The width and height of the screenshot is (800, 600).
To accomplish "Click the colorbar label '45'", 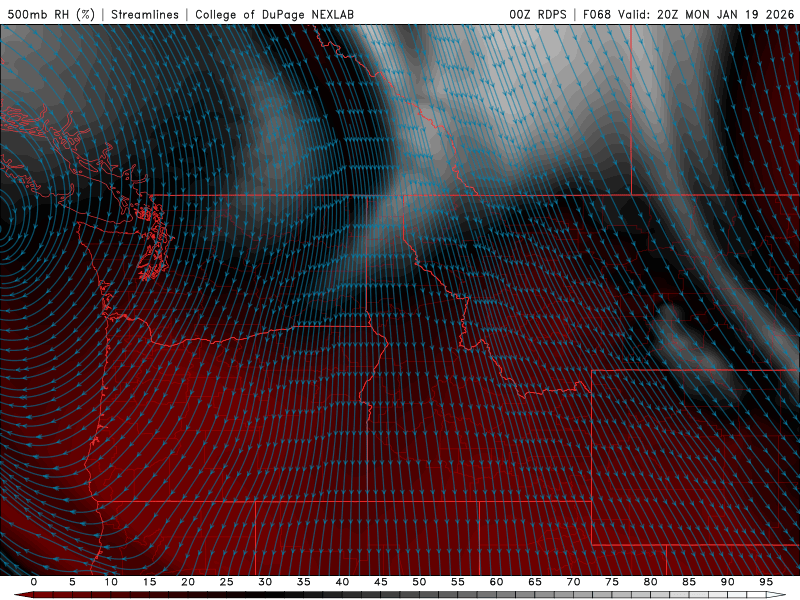I will [381, 582].
